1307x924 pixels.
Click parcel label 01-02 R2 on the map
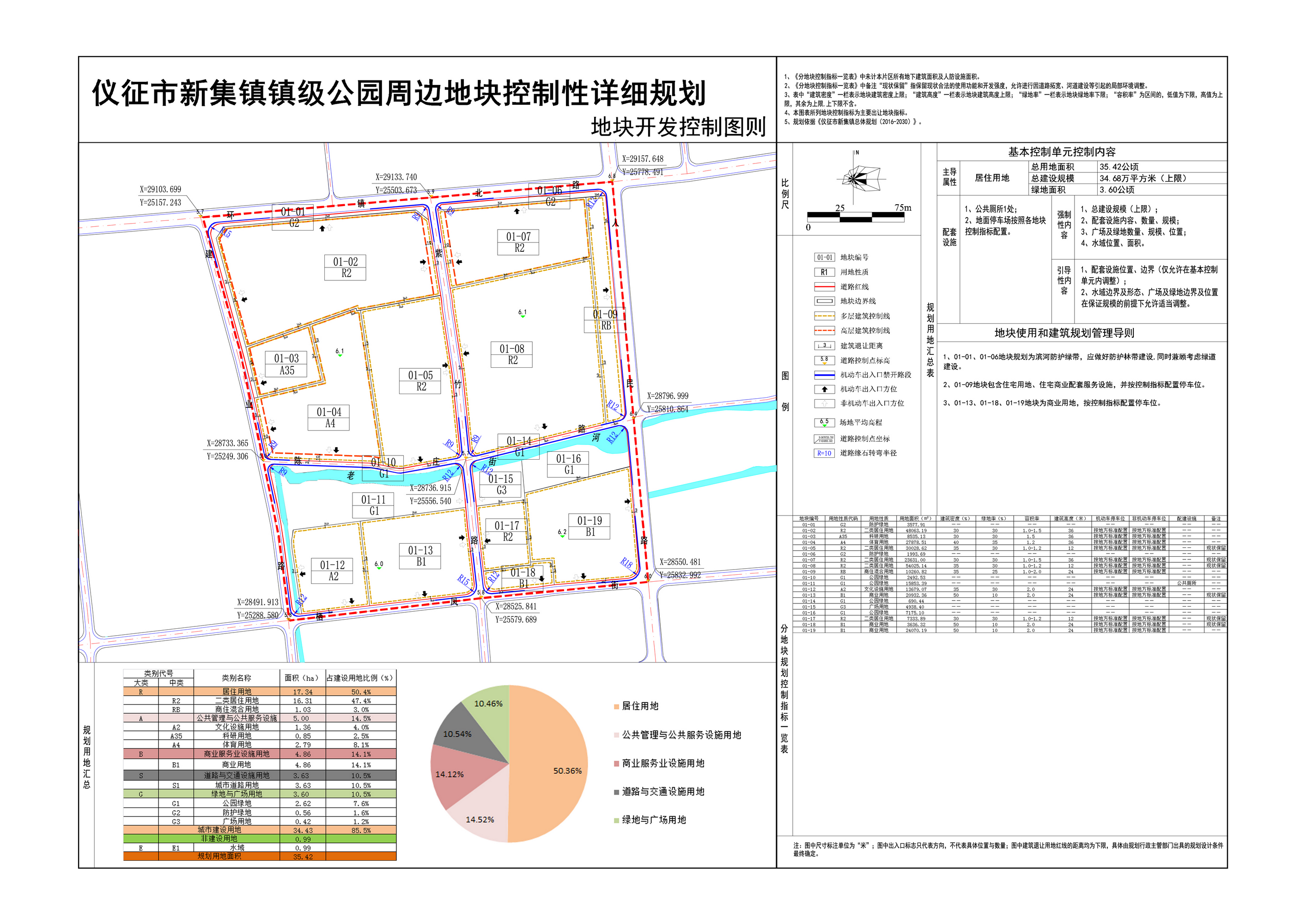coord(346,267)
